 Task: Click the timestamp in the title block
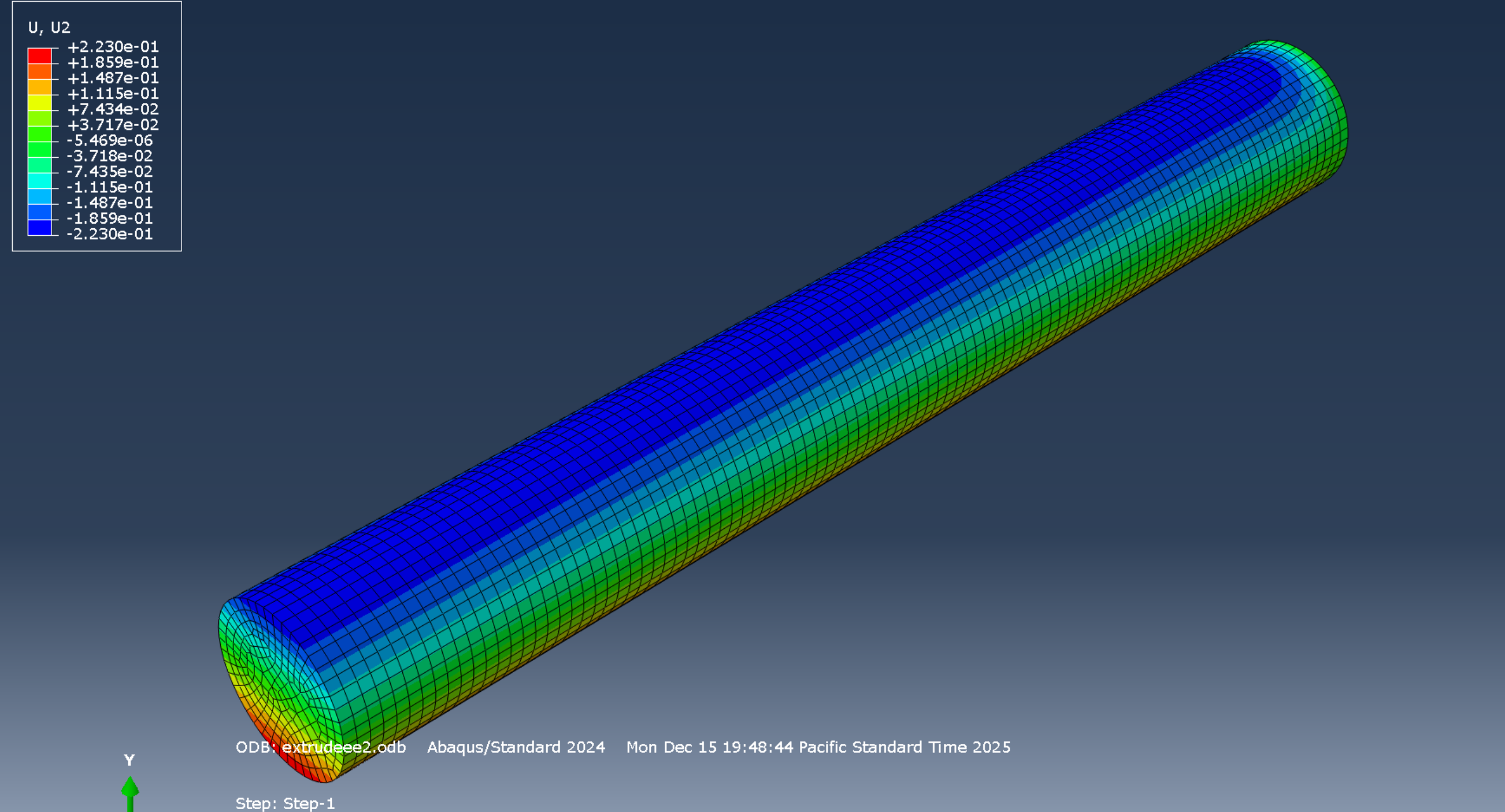pos(818,747)
